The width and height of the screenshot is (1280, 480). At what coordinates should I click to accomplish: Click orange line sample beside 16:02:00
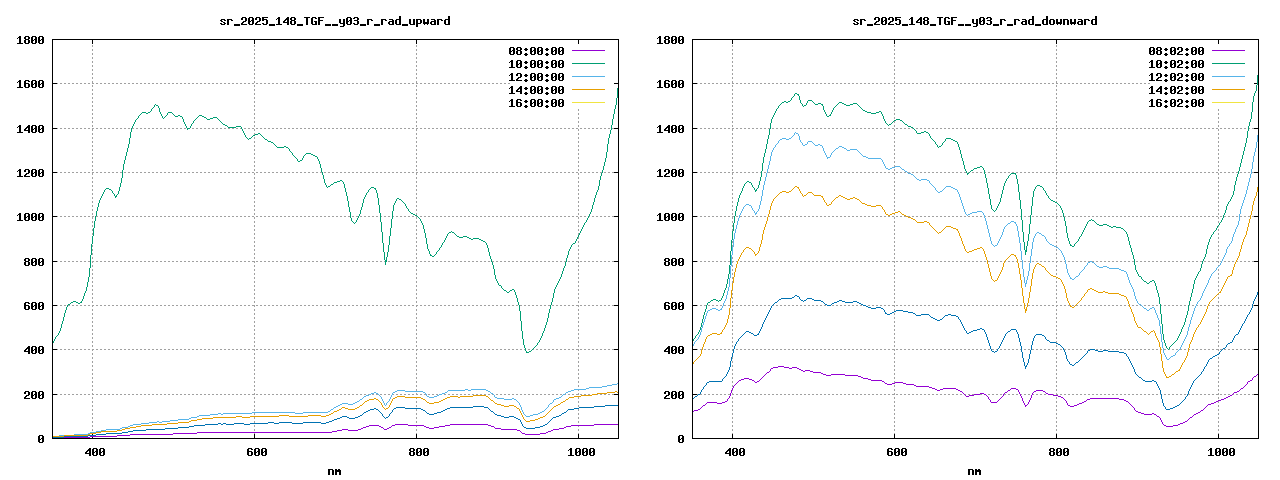[x=1228, y=102]
